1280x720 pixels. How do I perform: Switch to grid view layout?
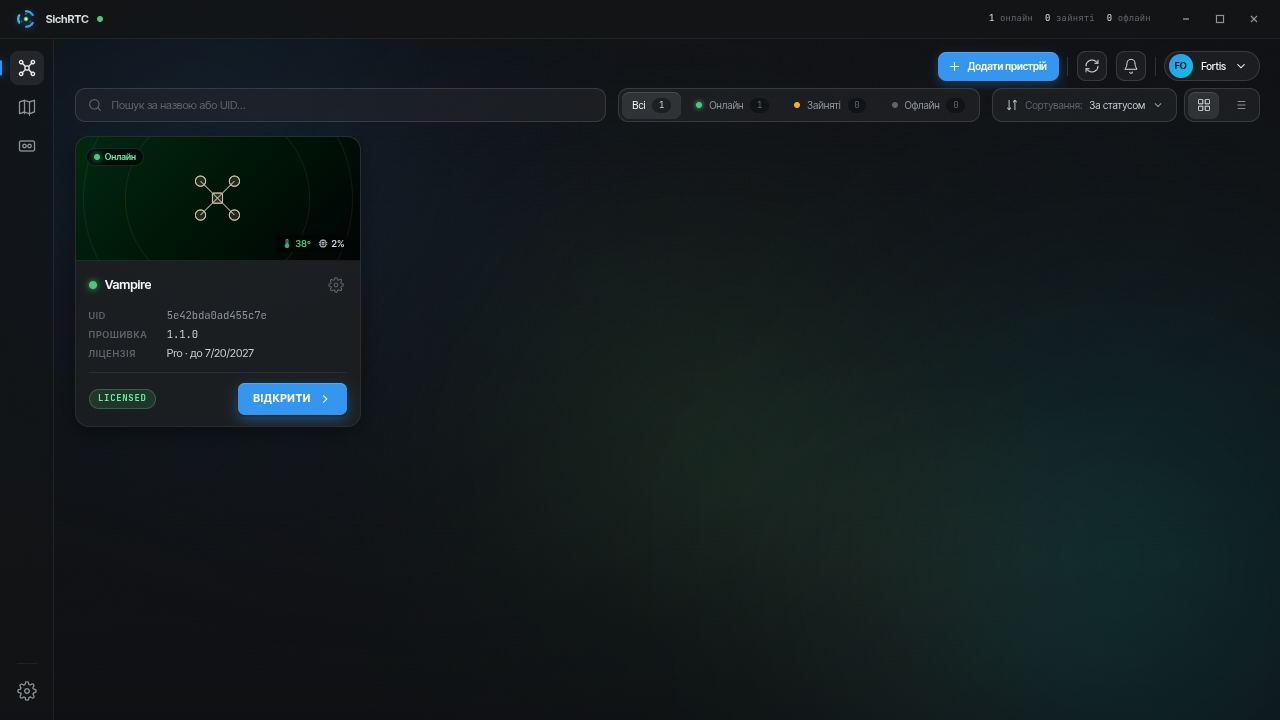click(1204, 105)
